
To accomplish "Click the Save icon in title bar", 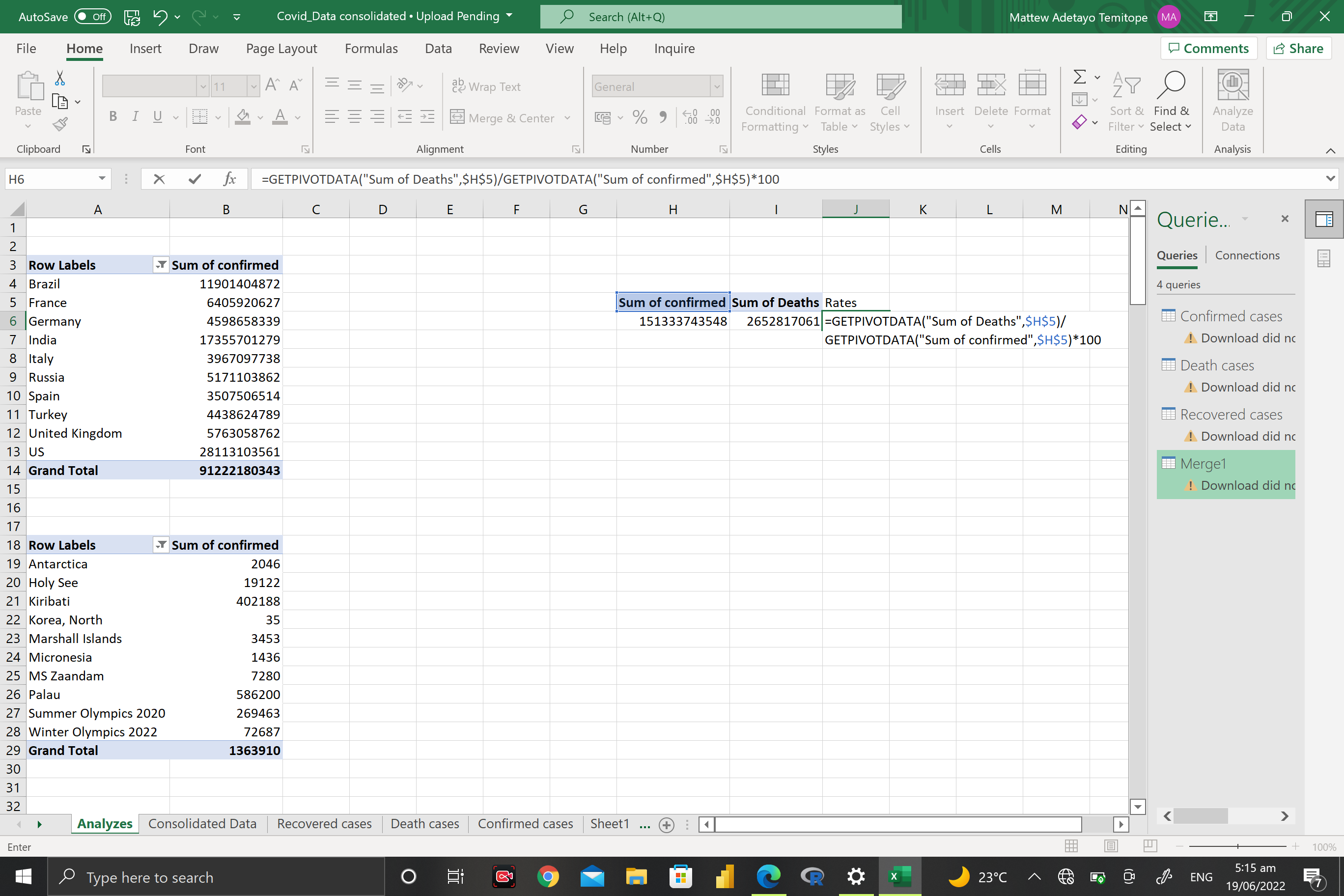I will coord(132,17).
